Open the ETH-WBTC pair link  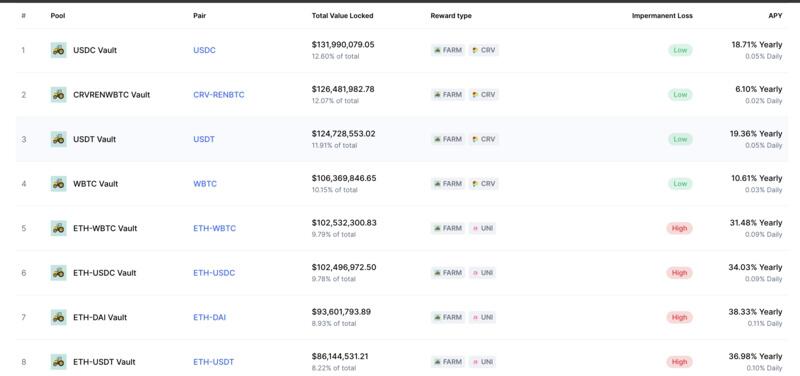(215, 228)
